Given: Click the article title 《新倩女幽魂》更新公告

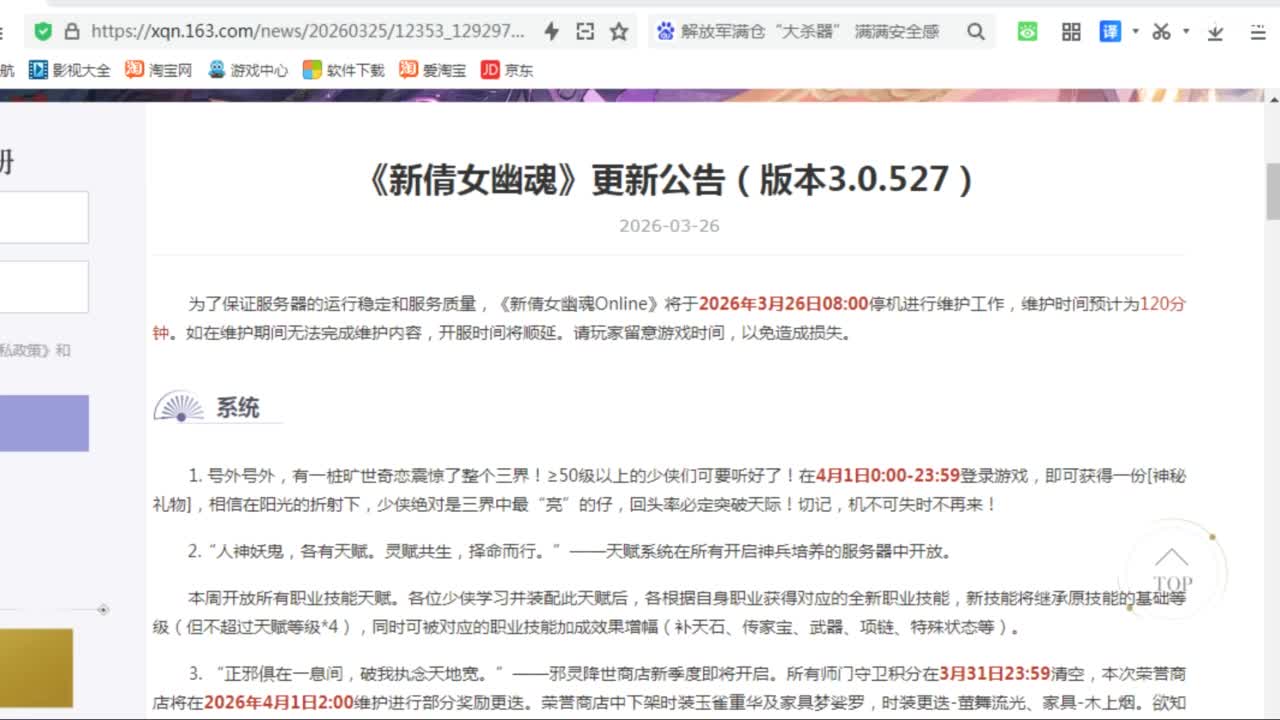Looking at the screenshot, I should tap(670, 180).
